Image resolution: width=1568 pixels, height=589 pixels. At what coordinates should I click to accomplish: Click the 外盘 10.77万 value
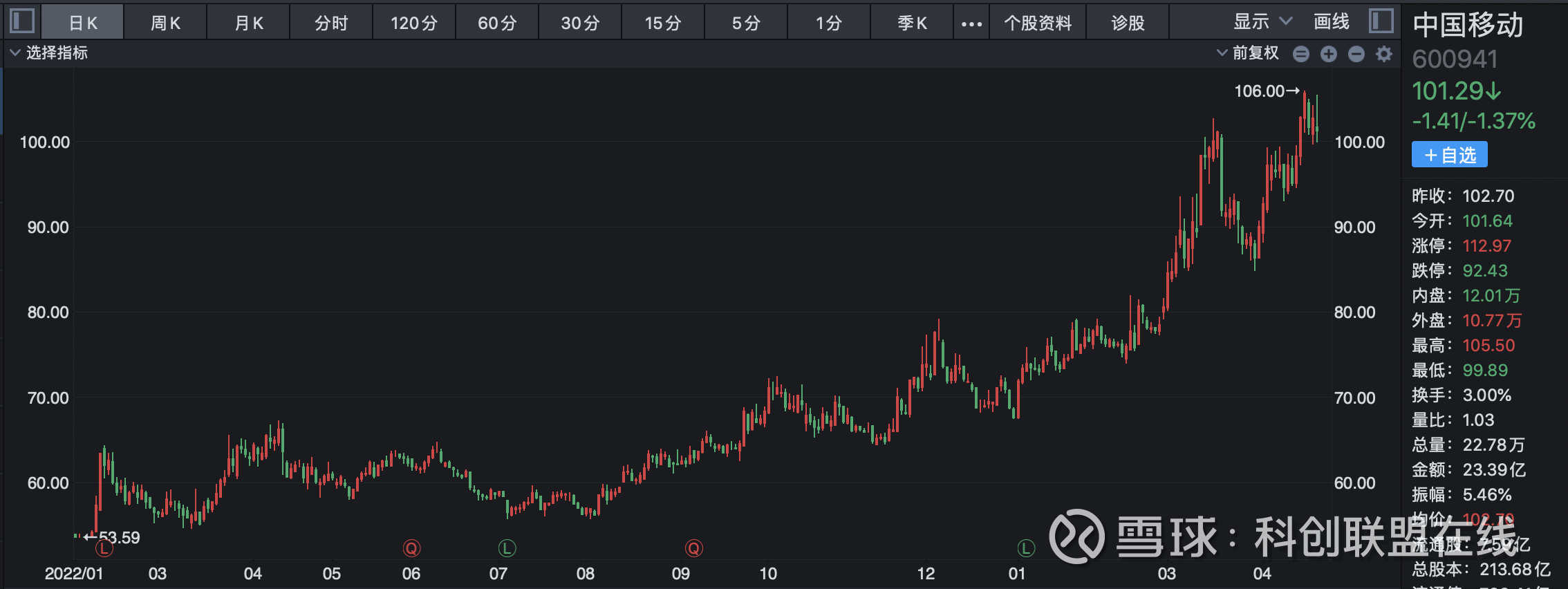click(x=1492, y=320)
